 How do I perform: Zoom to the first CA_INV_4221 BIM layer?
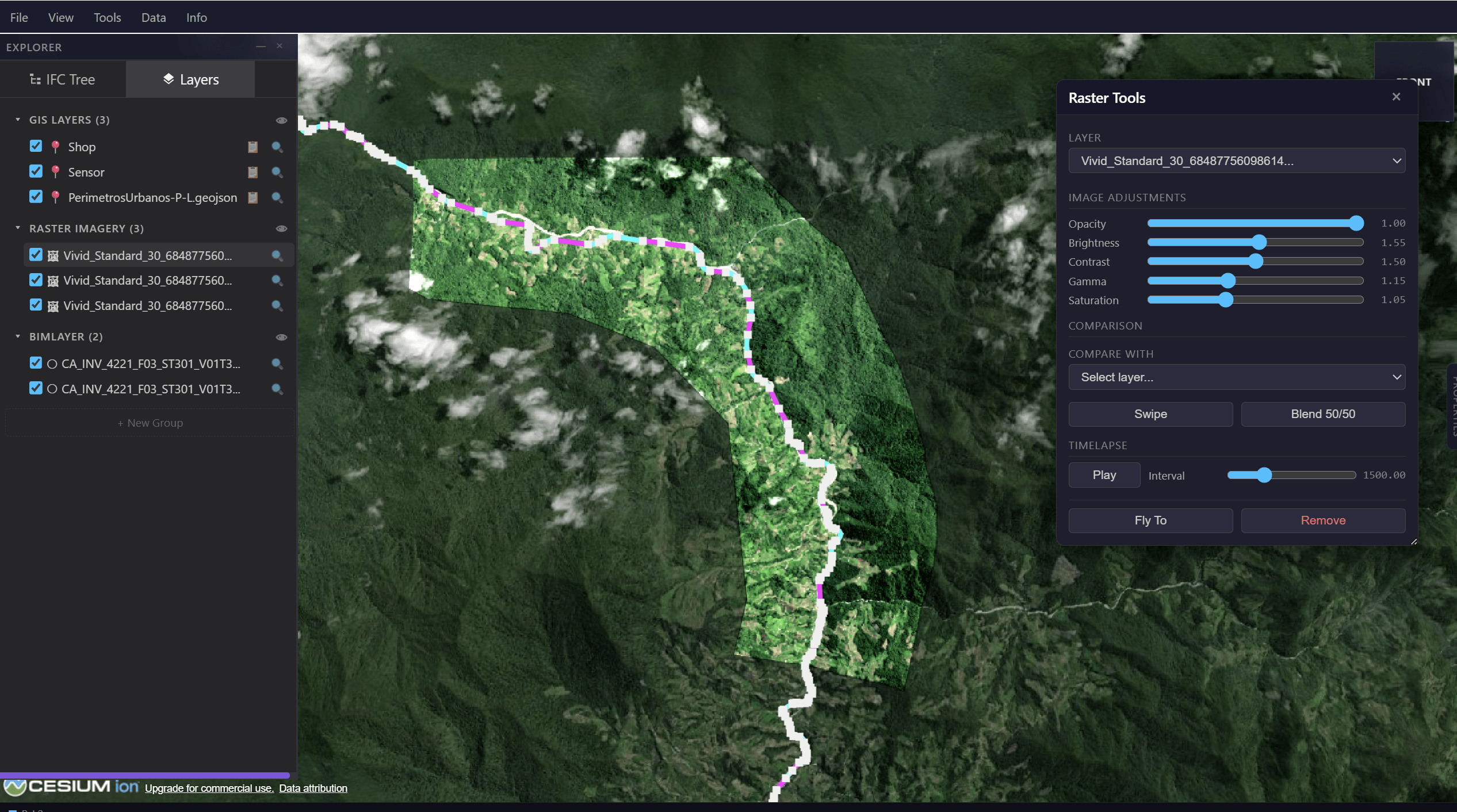coord(277,364)
